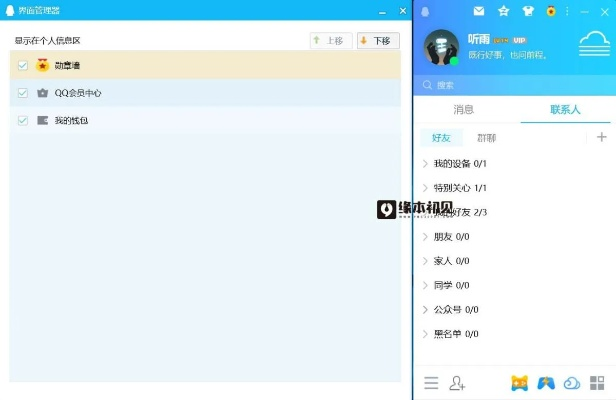Open QQ Zone star icon

tap(503, 11)
